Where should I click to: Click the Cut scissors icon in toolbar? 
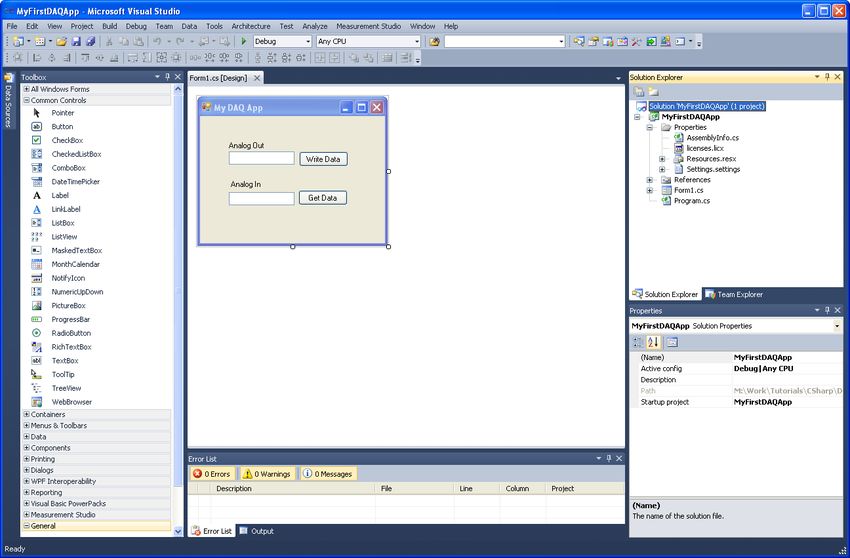(x=109, y=41)
